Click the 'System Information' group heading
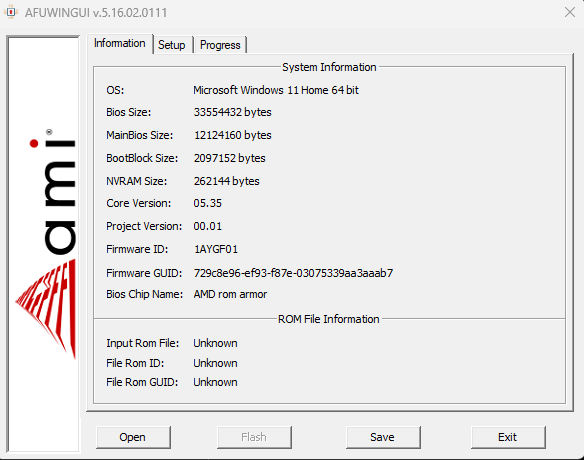 [x=329, y=67]
